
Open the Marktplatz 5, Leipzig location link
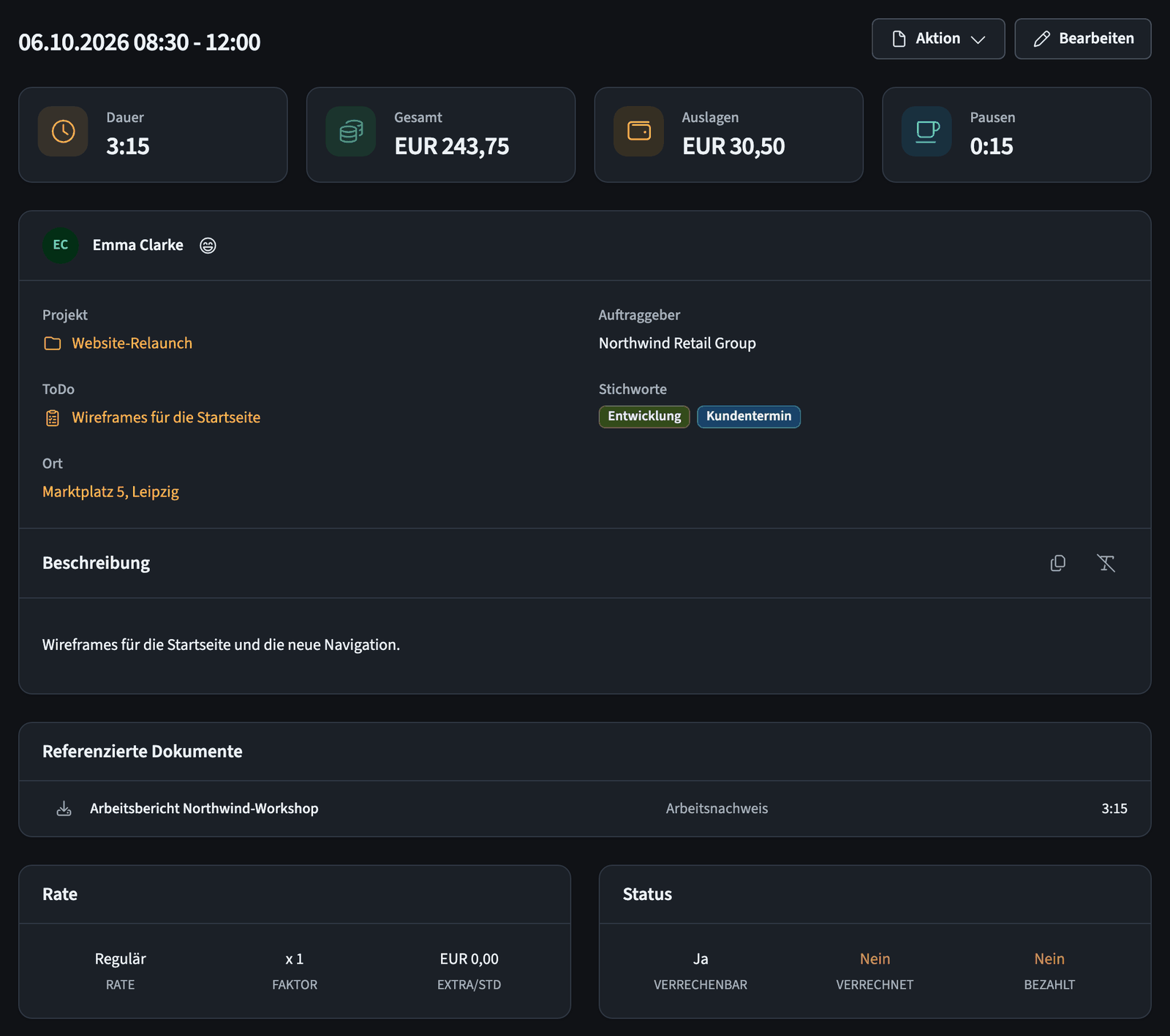(110, 492)
